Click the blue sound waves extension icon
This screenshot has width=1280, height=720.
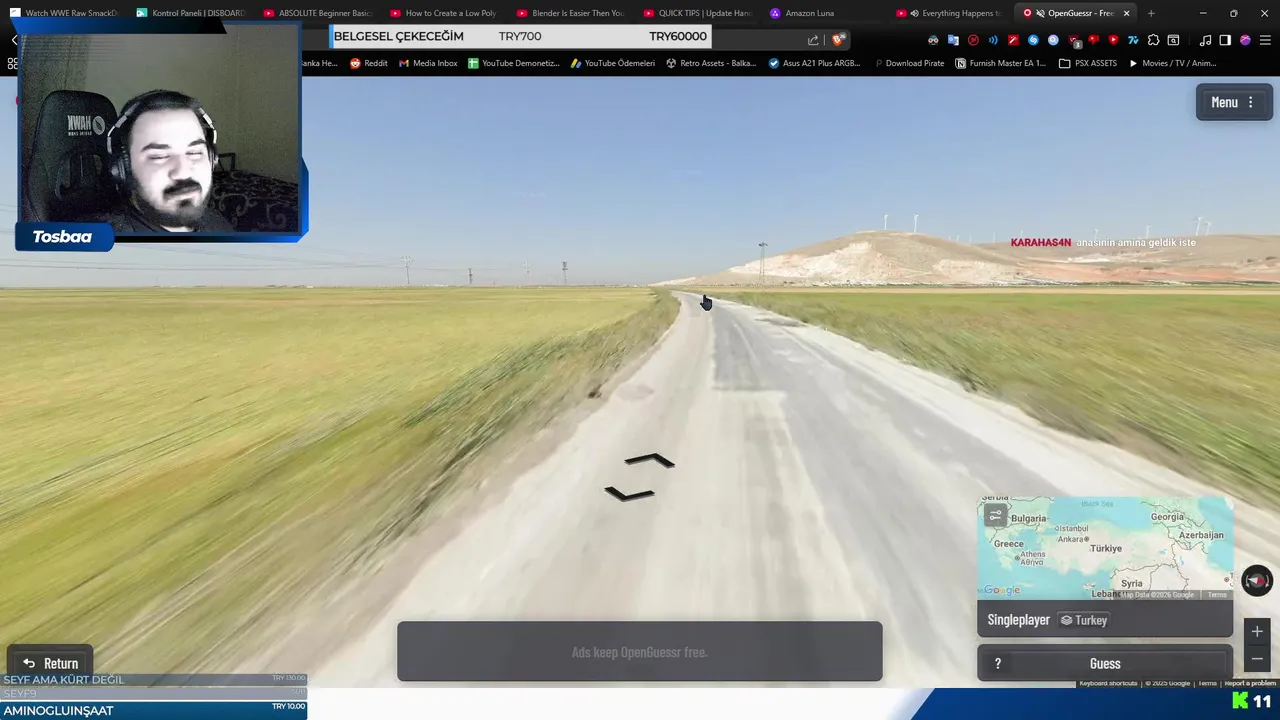[993, 40]
